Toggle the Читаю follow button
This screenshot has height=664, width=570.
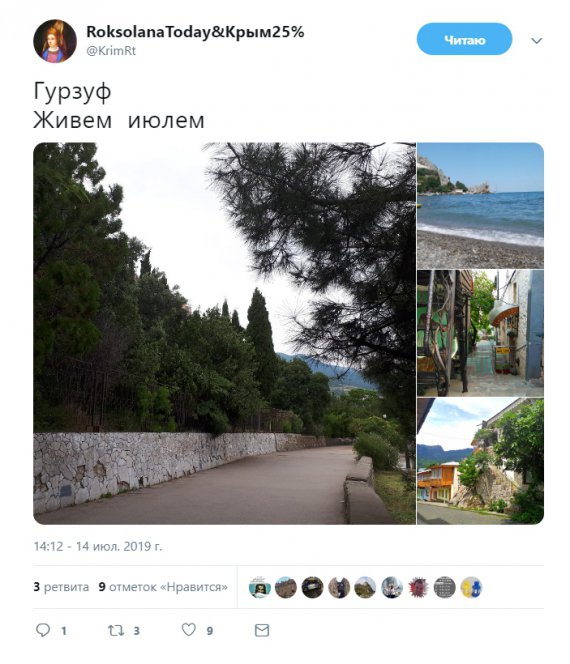click(464, 39)
